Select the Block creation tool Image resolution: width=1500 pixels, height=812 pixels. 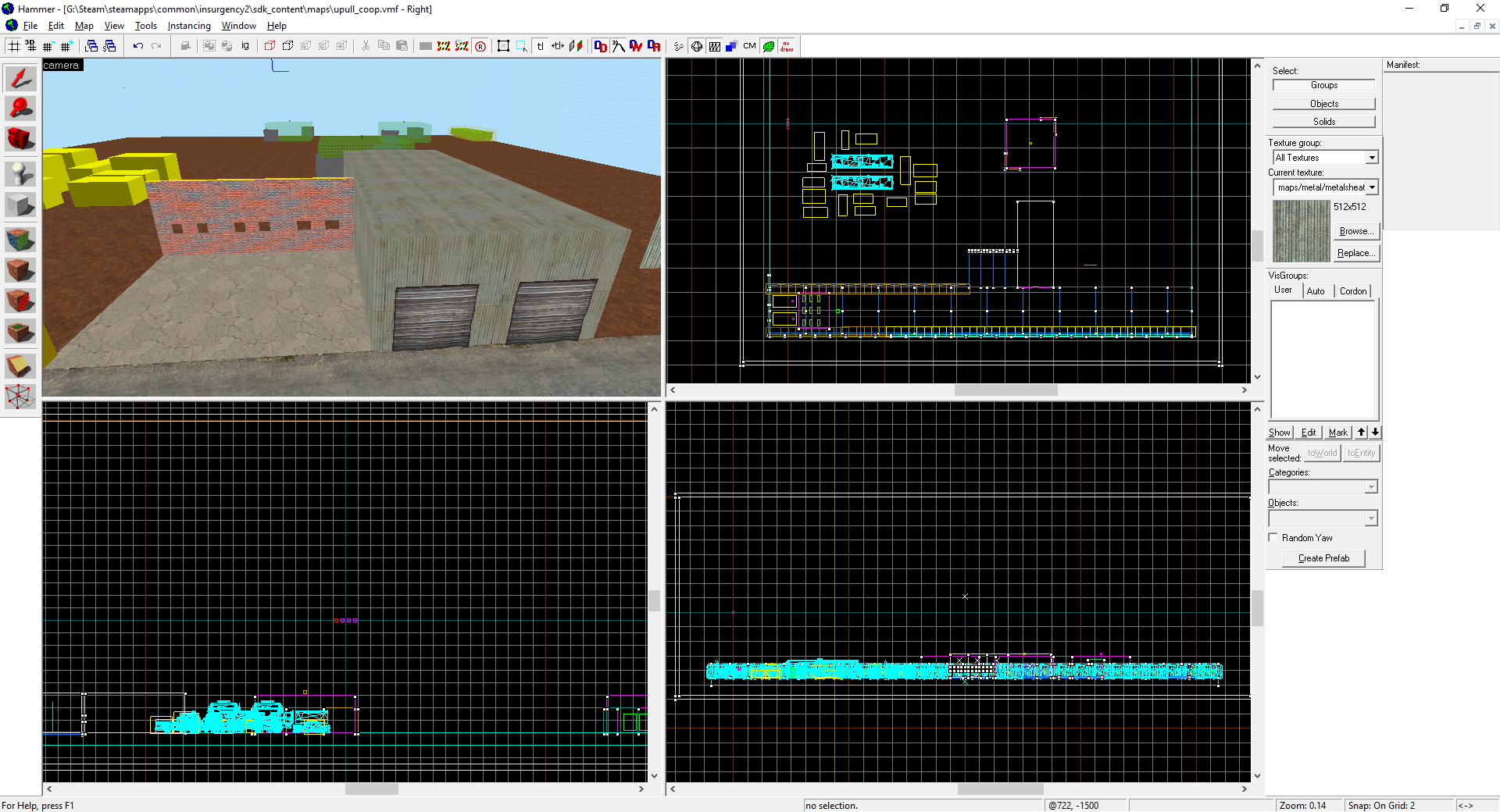coord(20,205)
